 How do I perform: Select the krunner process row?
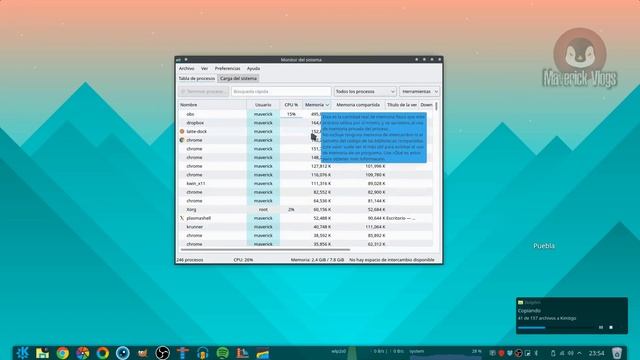point(305,227)
